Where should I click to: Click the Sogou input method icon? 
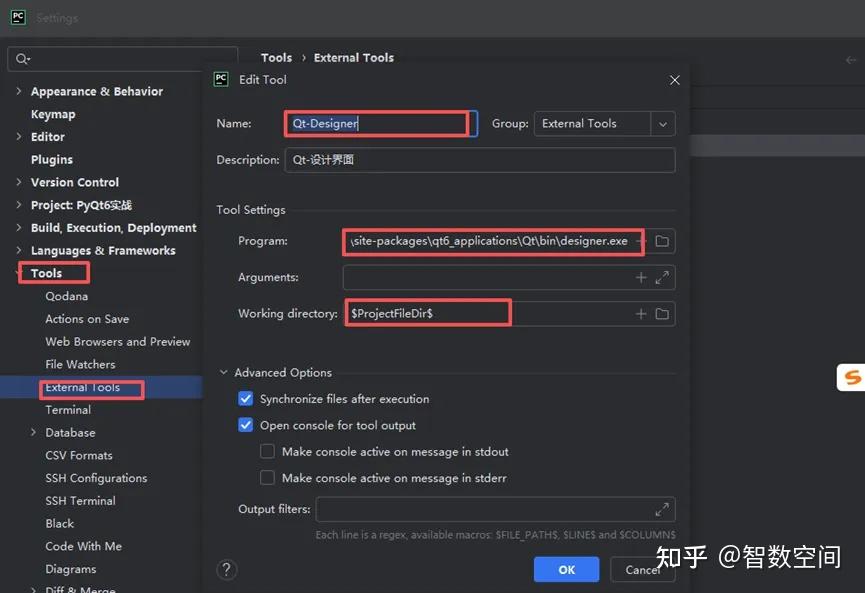click(x=851, y=377)
